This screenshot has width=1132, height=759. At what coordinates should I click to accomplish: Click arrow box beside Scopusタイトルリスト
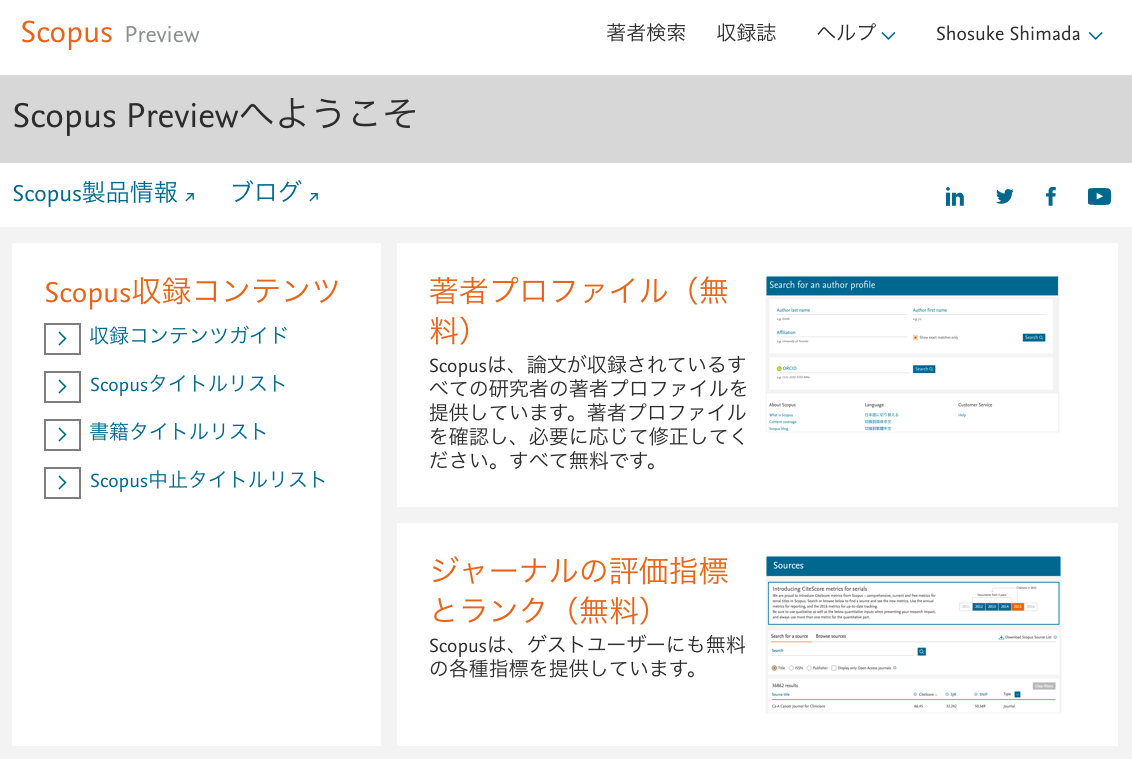(x=62, y=386)
